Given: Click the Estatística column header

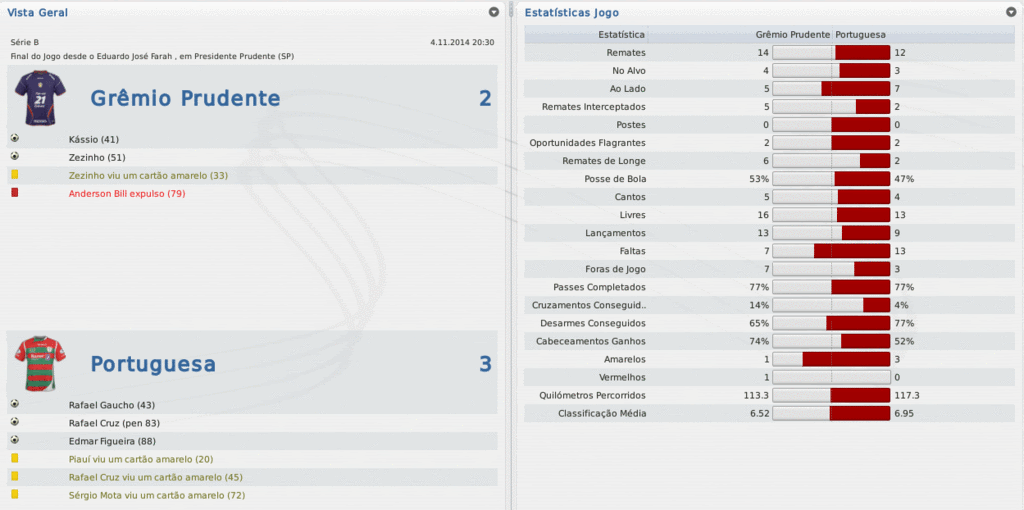Looking at the screenshot, I should [620, 34].
